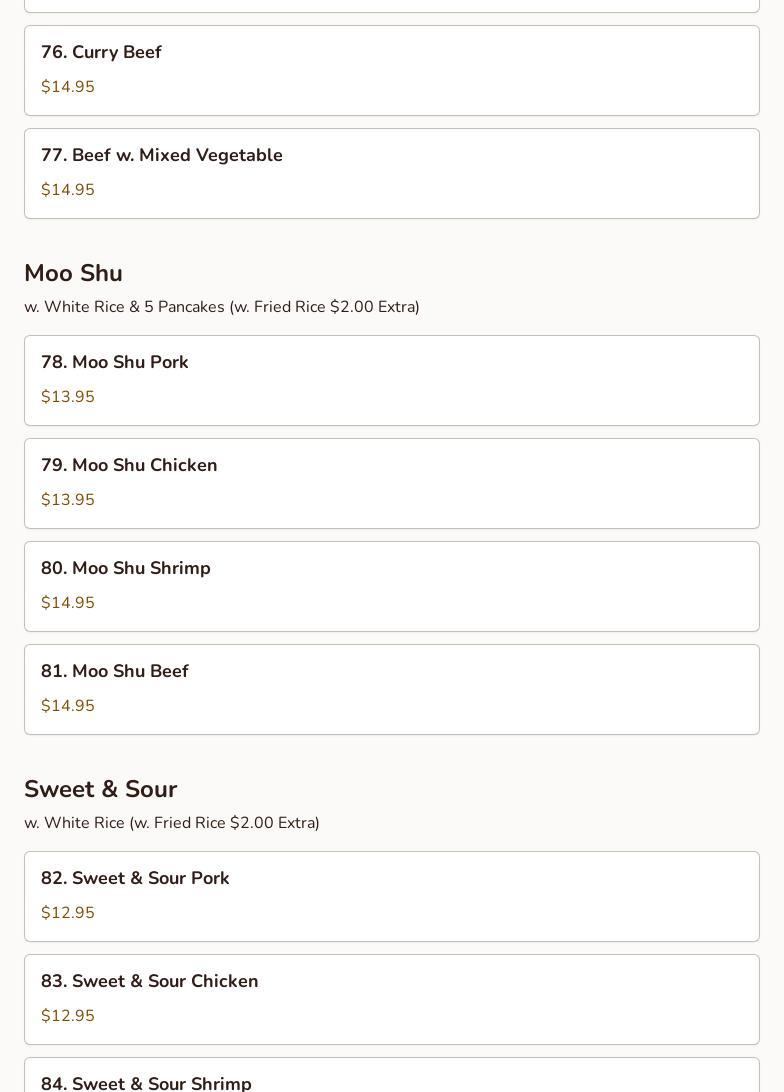Viewport: 784px width, 1092px height.
Task: Click the $12.95 price of Sweet & Sour Pork
Action: (68, 913)
